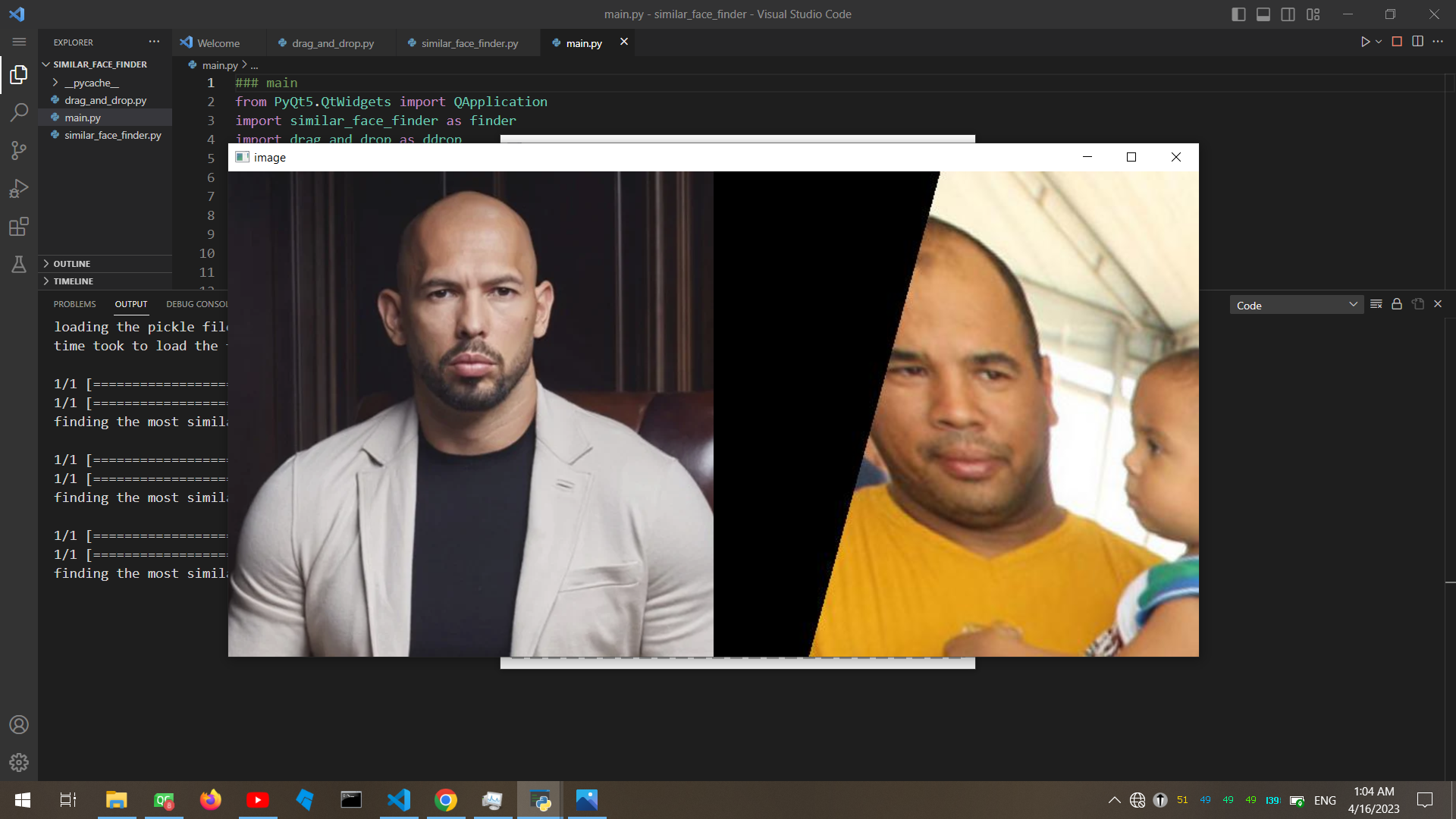Run main.py using the play icon
Image resolution: width=1456 pixels, height=819 pixels.
coord(1366,42)
